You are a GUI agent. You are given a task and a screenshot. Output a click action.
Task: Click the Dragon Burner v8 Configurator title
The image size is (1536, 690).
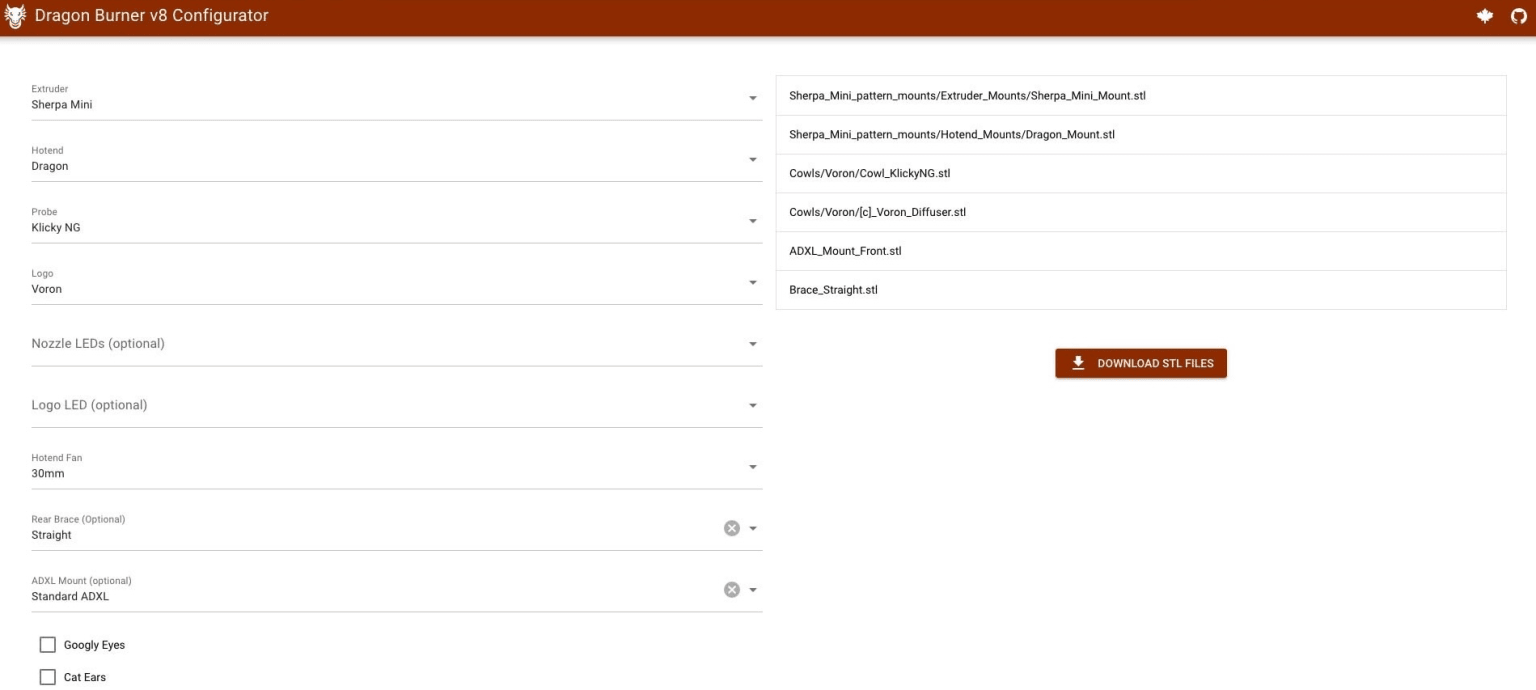click(151, 16)
